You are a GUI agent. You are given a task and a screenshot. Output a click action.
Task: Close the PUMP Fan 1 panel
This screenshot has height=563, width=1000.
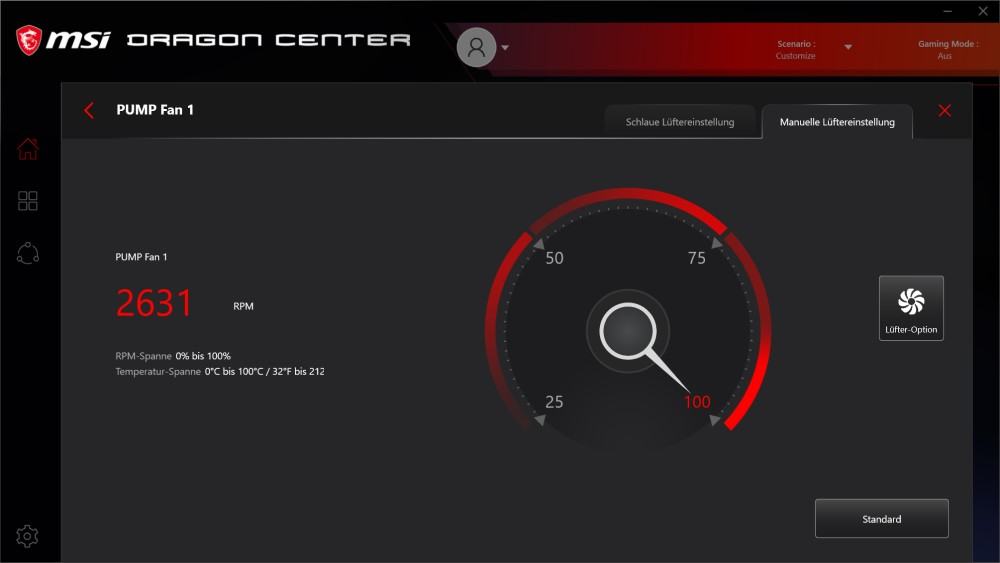pos(945,110)
